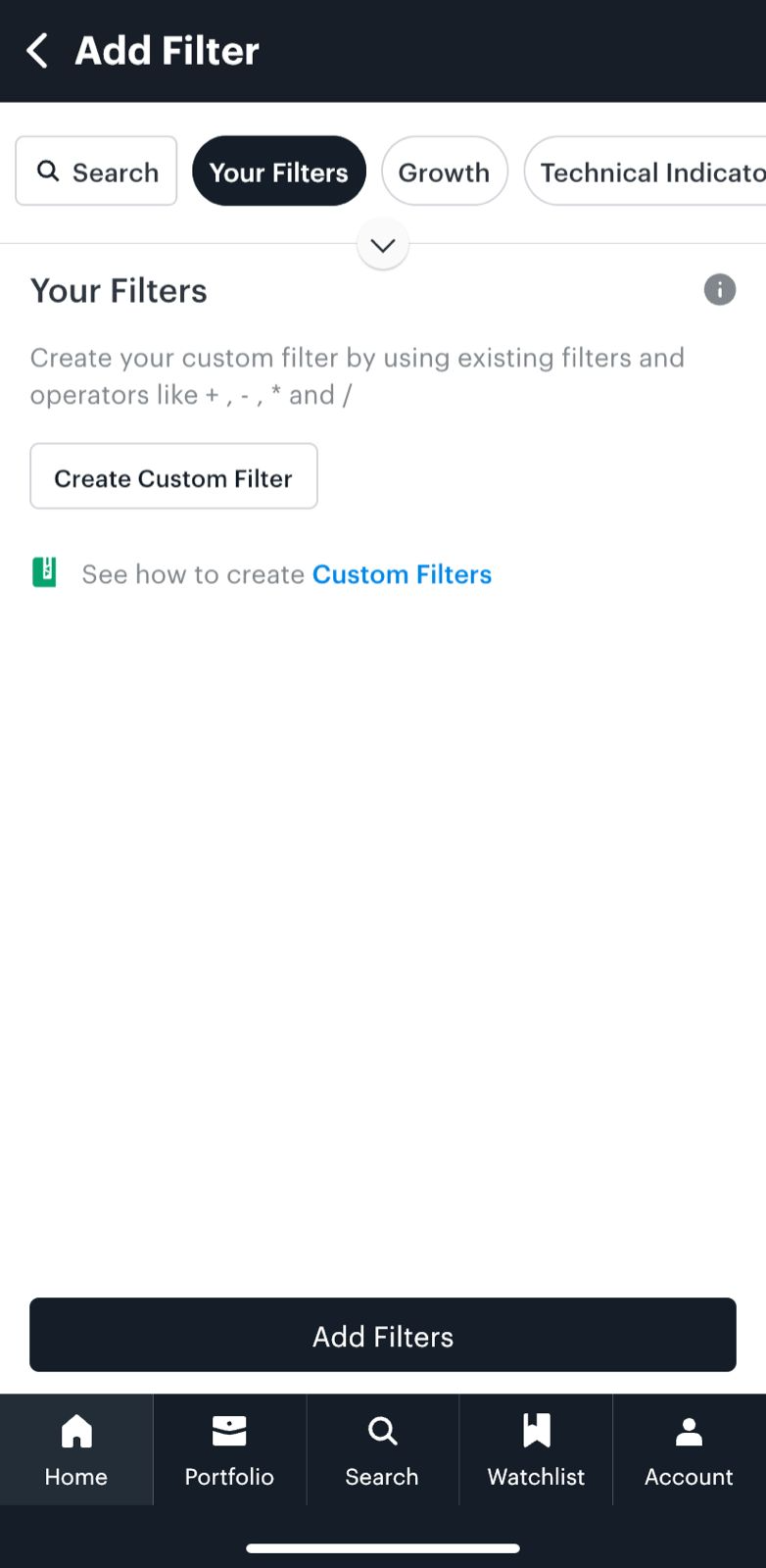This screenshot has height=1568, width=766.
Task: Open the Custom Filters help link
Action: pyautogui.click(x=402, y=573)
